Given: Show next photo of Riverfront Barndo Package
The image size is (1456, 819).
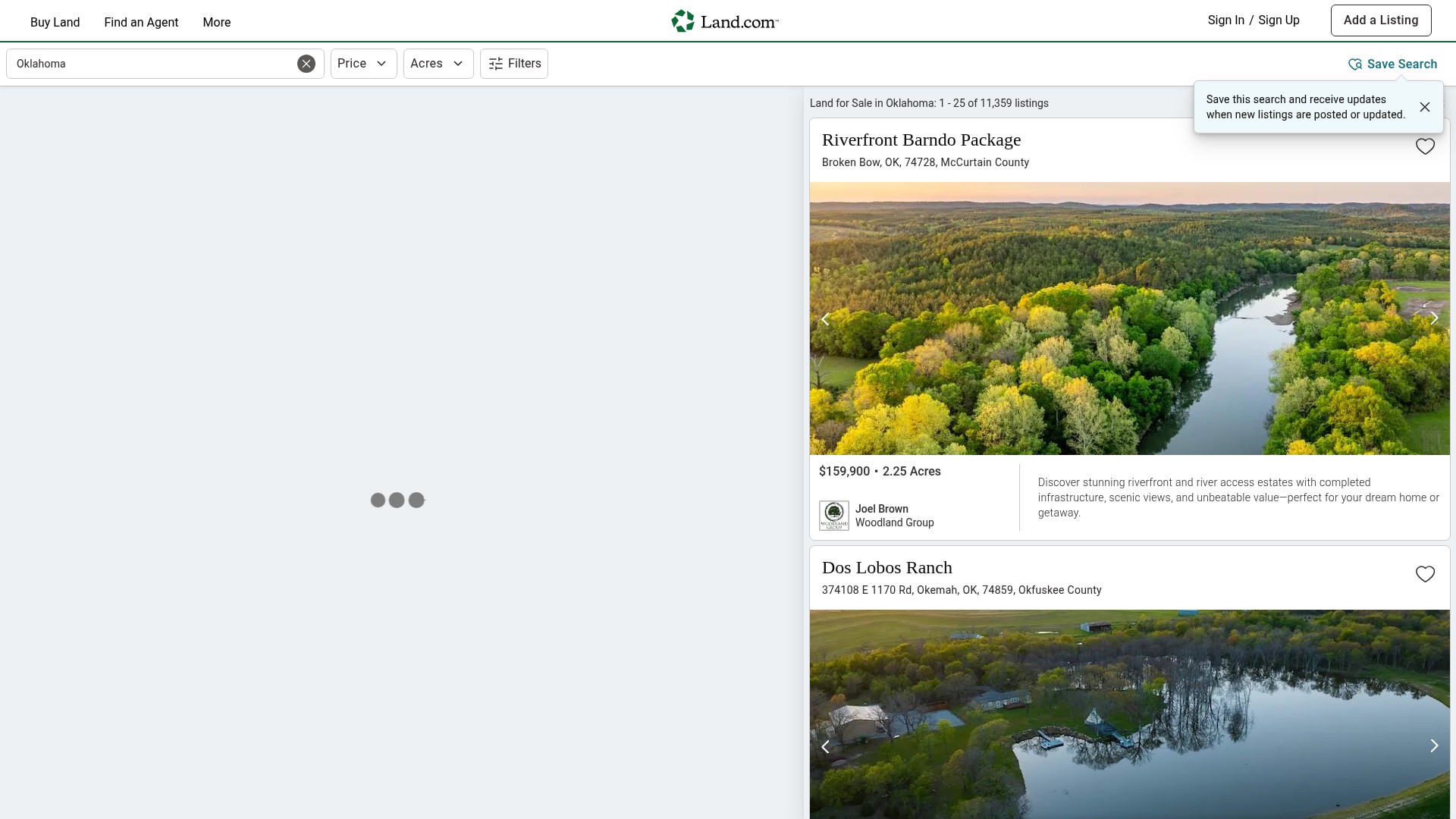Looking at the screenshot, I should [1434, 318].
